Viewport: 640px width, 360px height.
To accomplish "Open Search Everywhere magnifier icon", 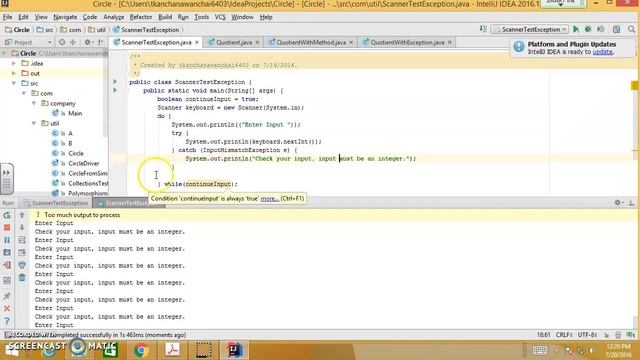I will [x=631, y=29].
